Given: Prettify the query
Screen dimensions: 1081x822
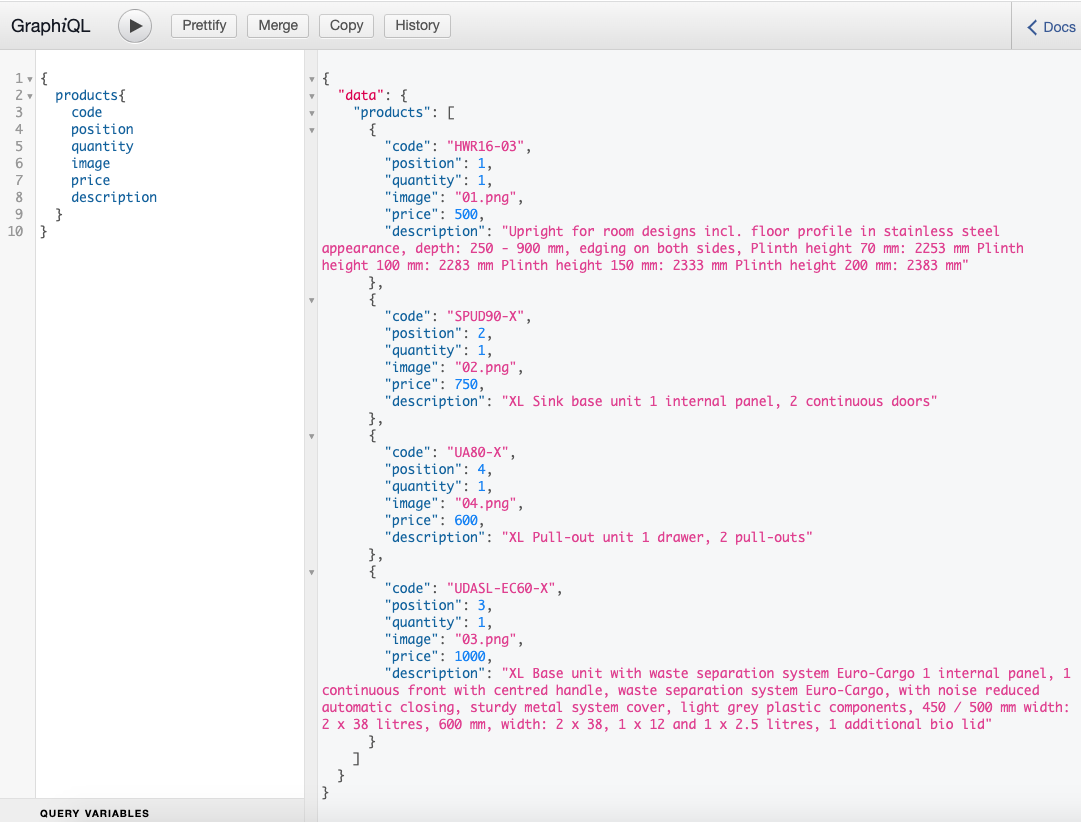Looking at the screenshot, I should tap(203, 25).
